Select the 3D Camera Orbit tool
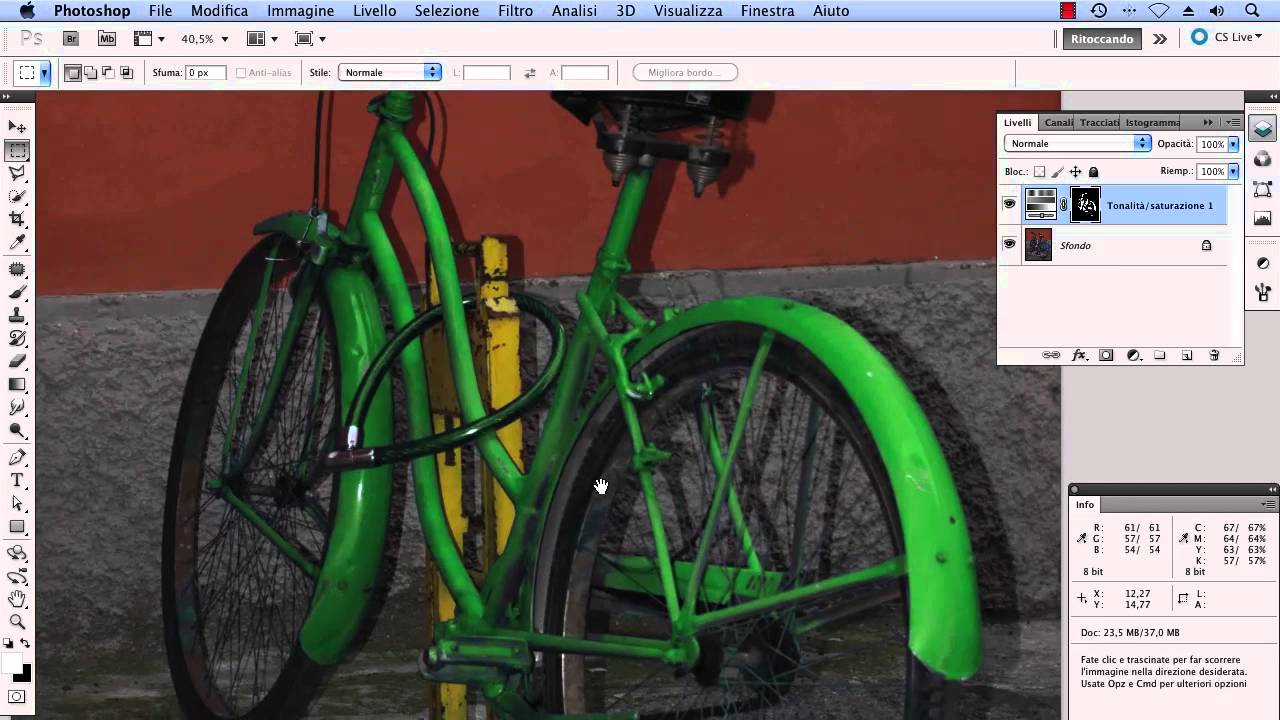 point(17,576)
